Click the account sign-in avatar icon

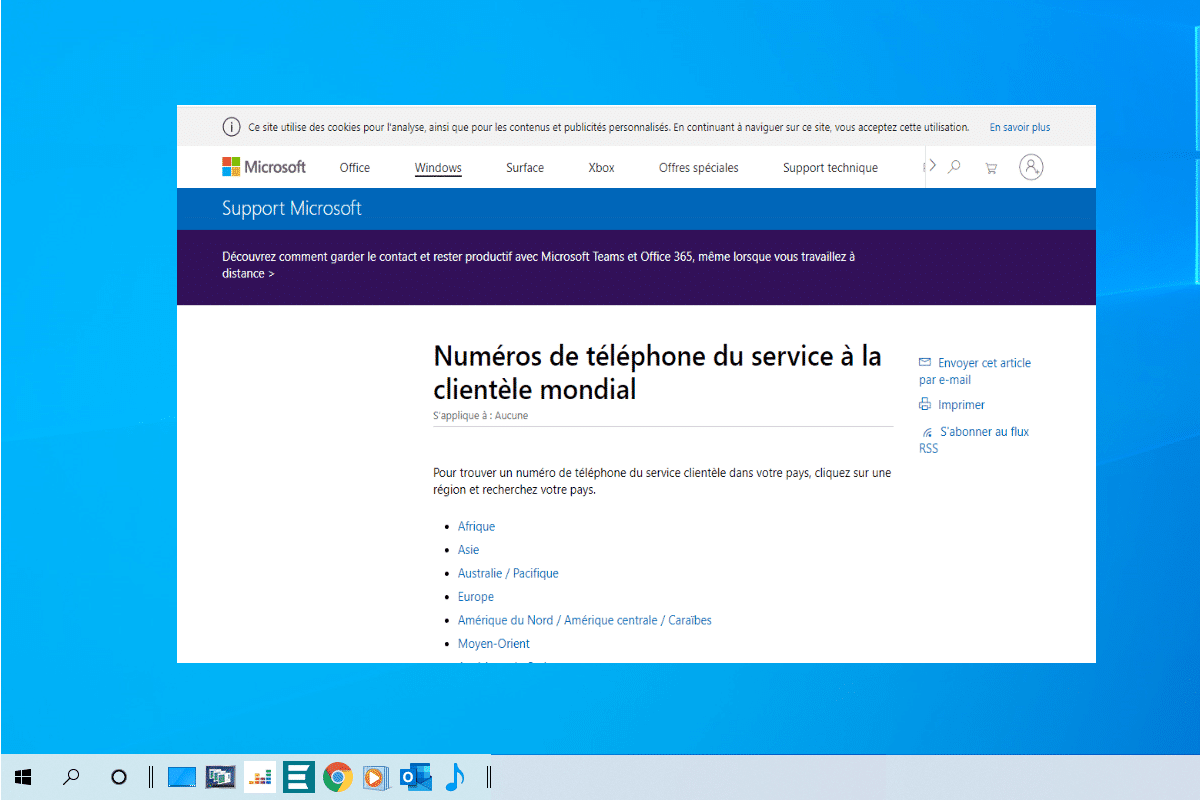tap(1031, 167)
